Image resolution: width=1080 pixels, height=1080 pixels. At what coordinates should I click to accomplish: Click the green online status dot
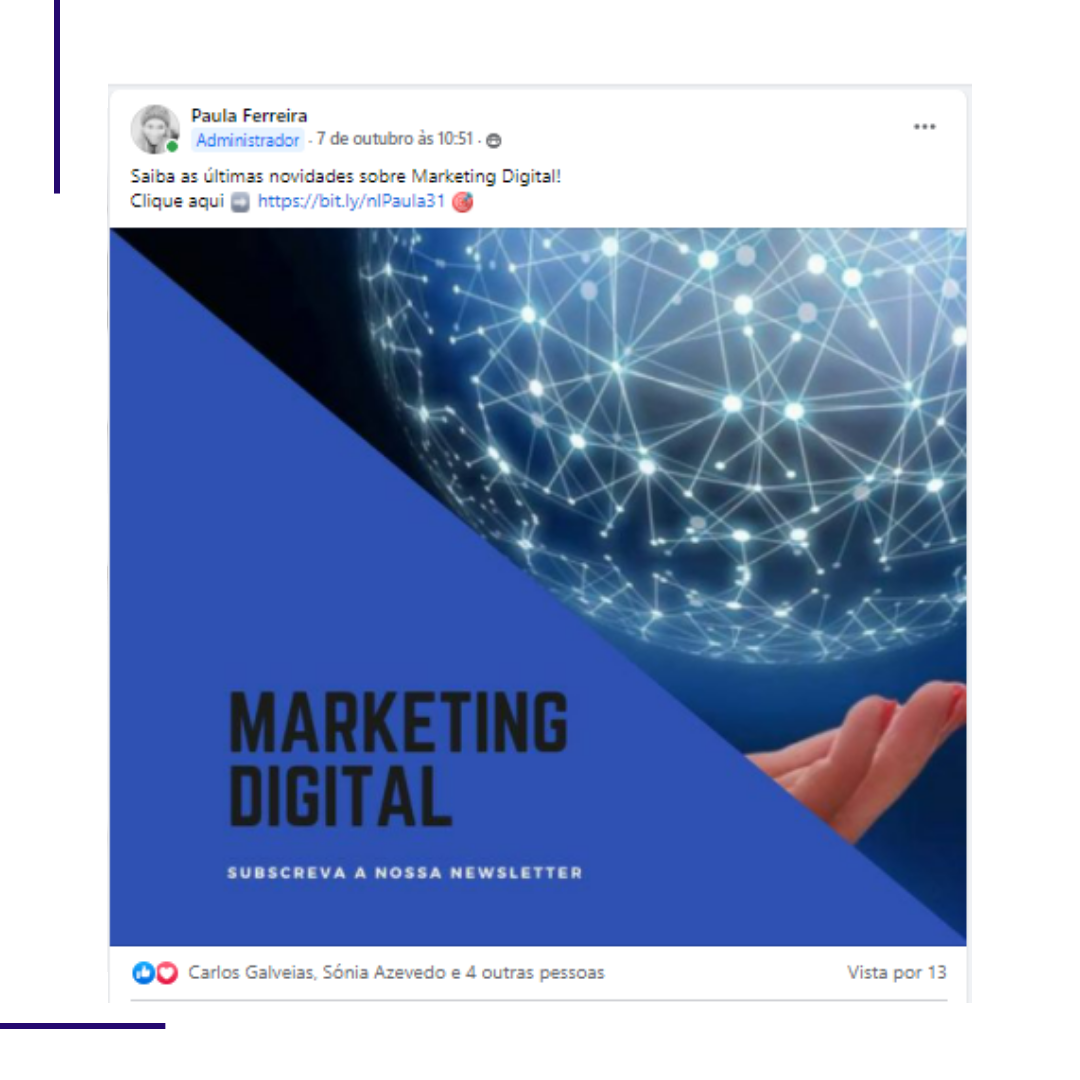point(172,146)
